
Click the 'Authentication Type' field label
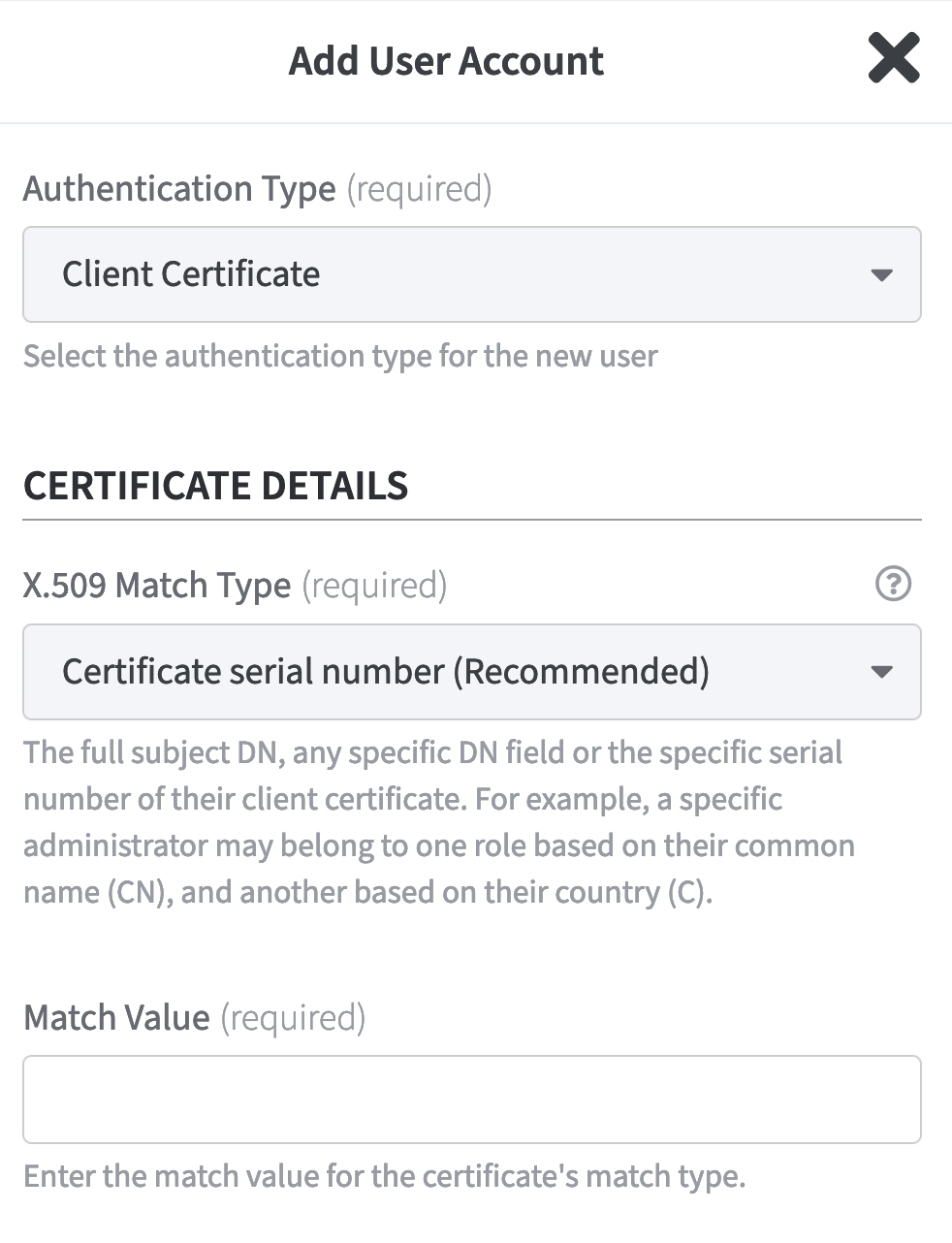tap(179, 188)
